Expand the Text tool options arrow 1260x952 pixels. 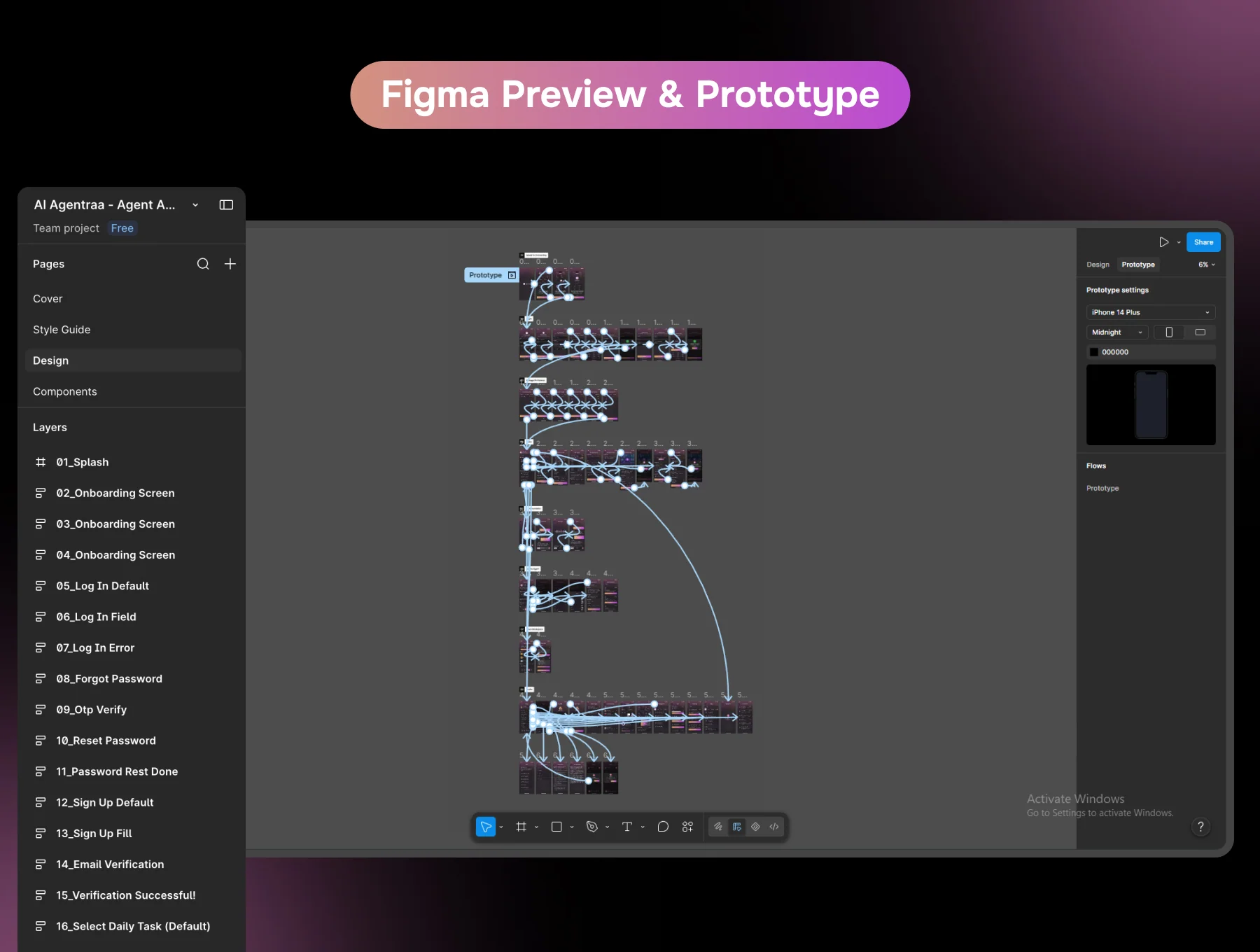pyautogui.click(x=643, y=827)
